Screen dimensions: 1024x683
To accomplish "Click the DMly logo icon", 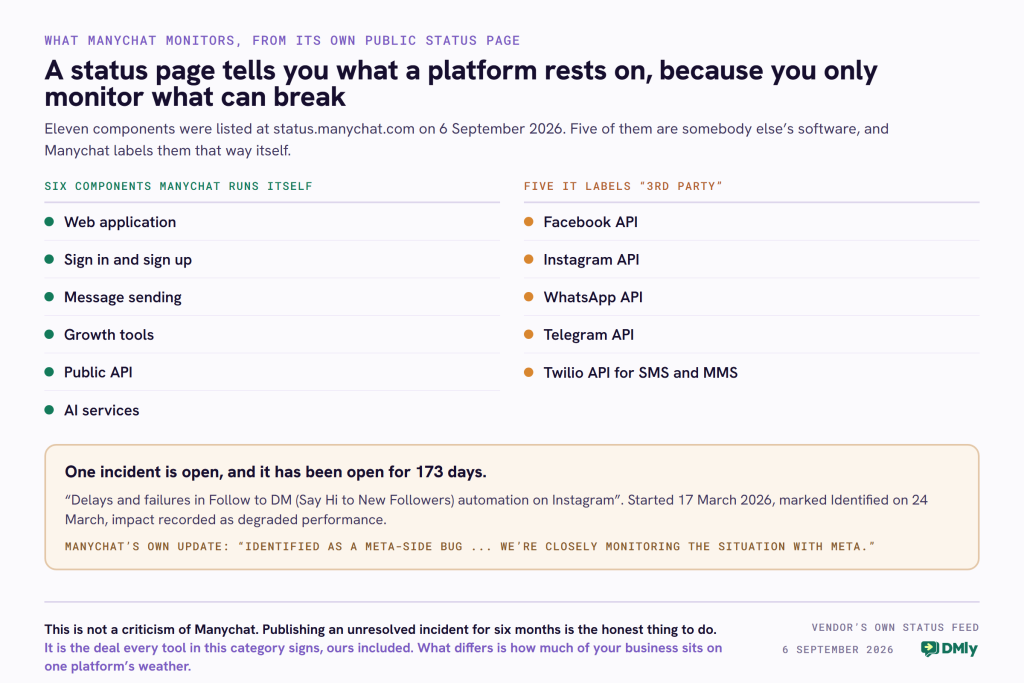I will click(929, 648).
